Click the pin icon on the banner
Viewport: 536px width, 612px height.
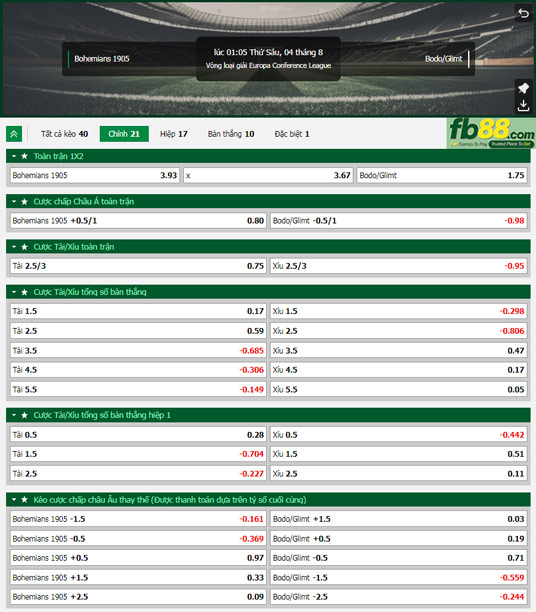[523, 88]
